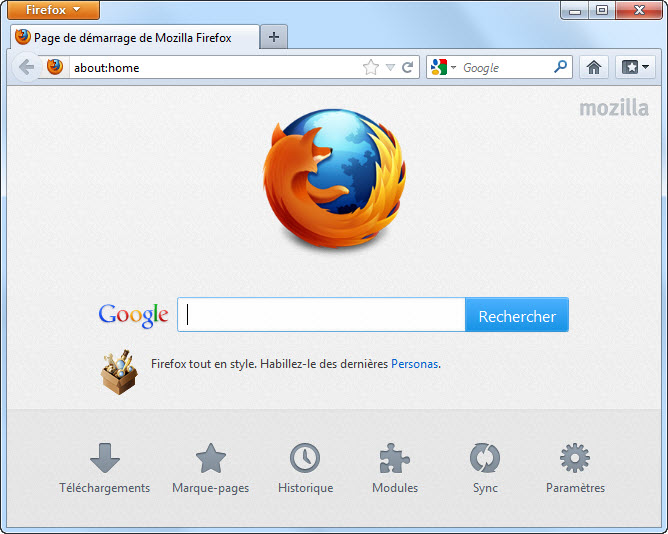Click the Firefox site identity icon in address bar
The width and height of the screenshot is (668, 534).
click(55, 67)
